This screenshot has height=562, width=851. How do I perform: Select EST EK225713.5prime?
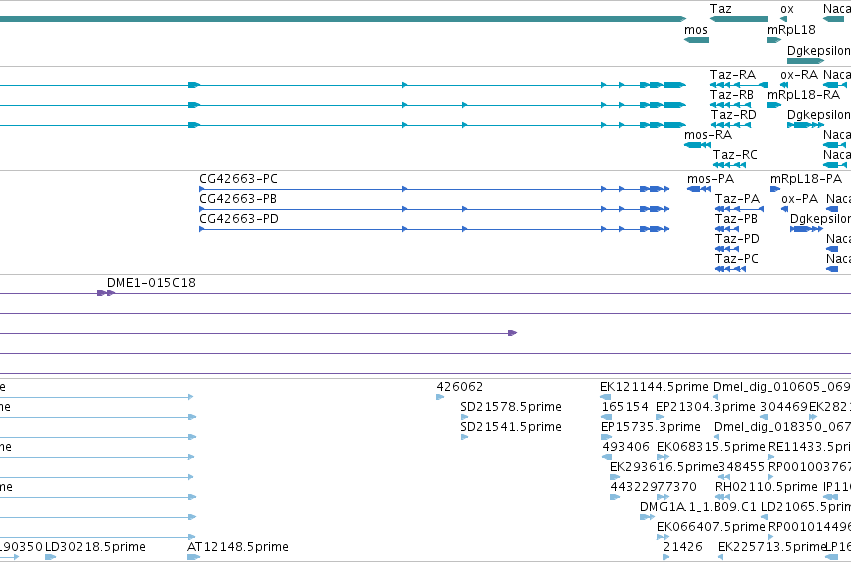click(772, 547)
